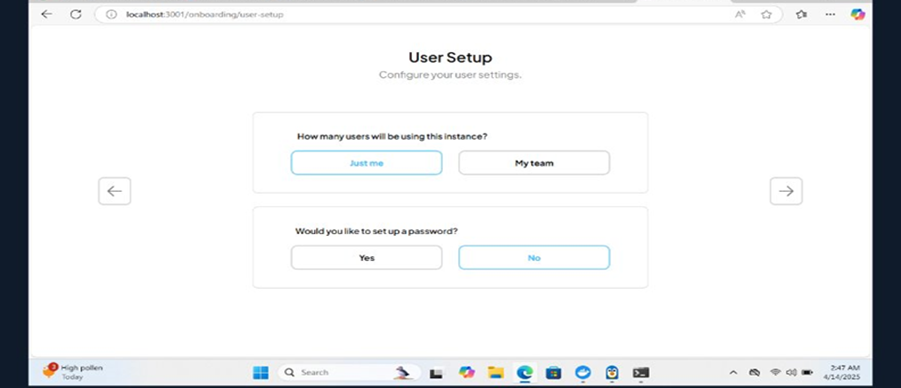This screenshot has width=901, height=388.
Task: Launch Copilot from the taskbar
Action: (467, 372)
